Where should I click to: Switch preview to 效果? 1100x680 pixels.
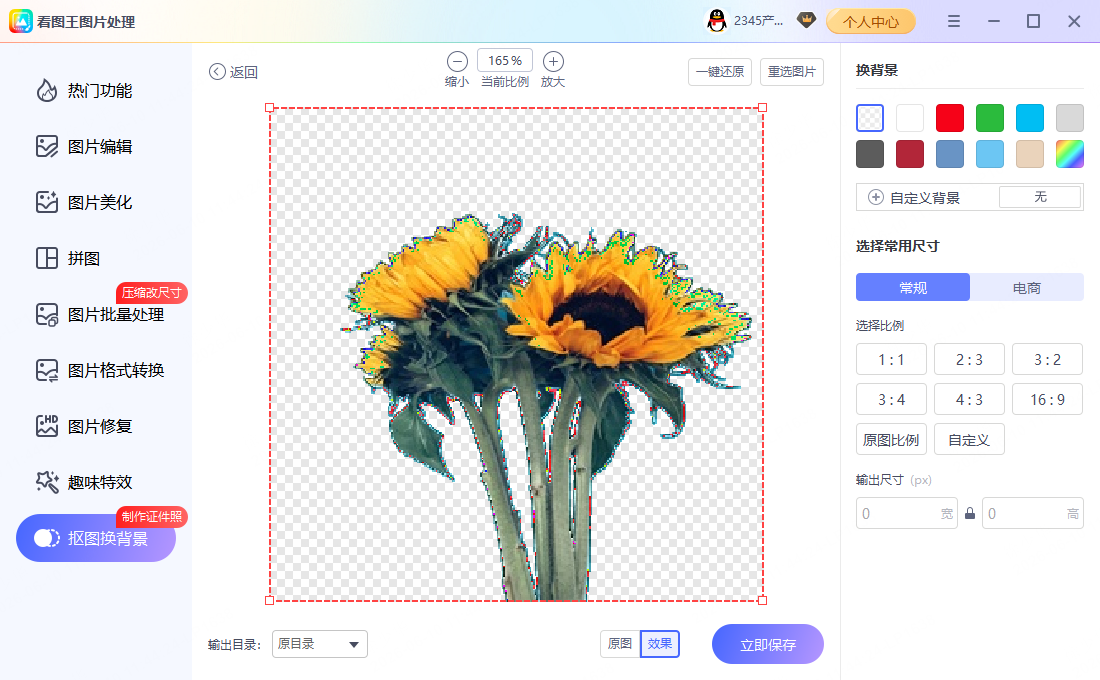[659, 644]
